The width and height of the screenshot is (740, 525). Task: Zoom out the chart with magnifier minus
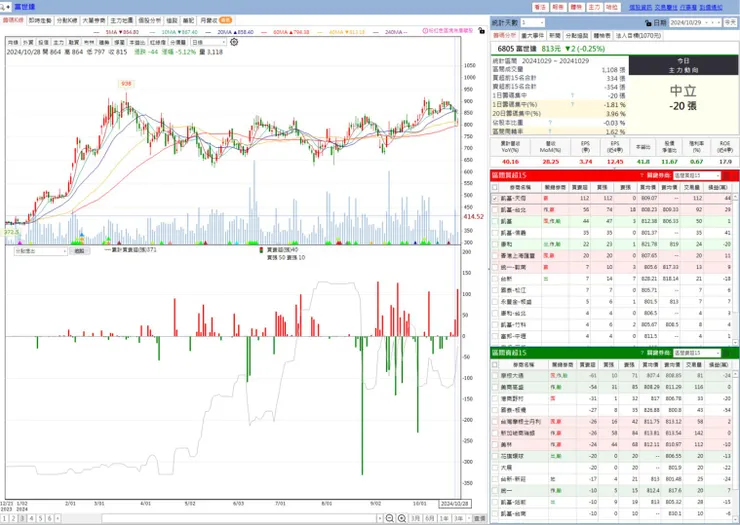(x=389, y=518)
